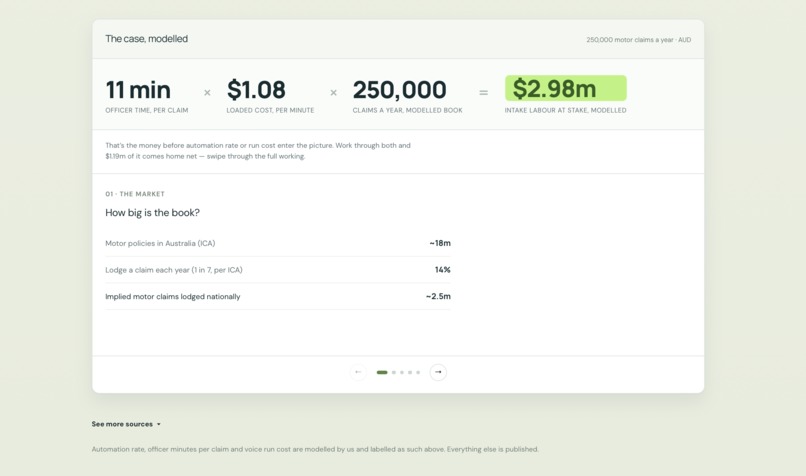Click the How big is the book? heading

tap(152, 213)
